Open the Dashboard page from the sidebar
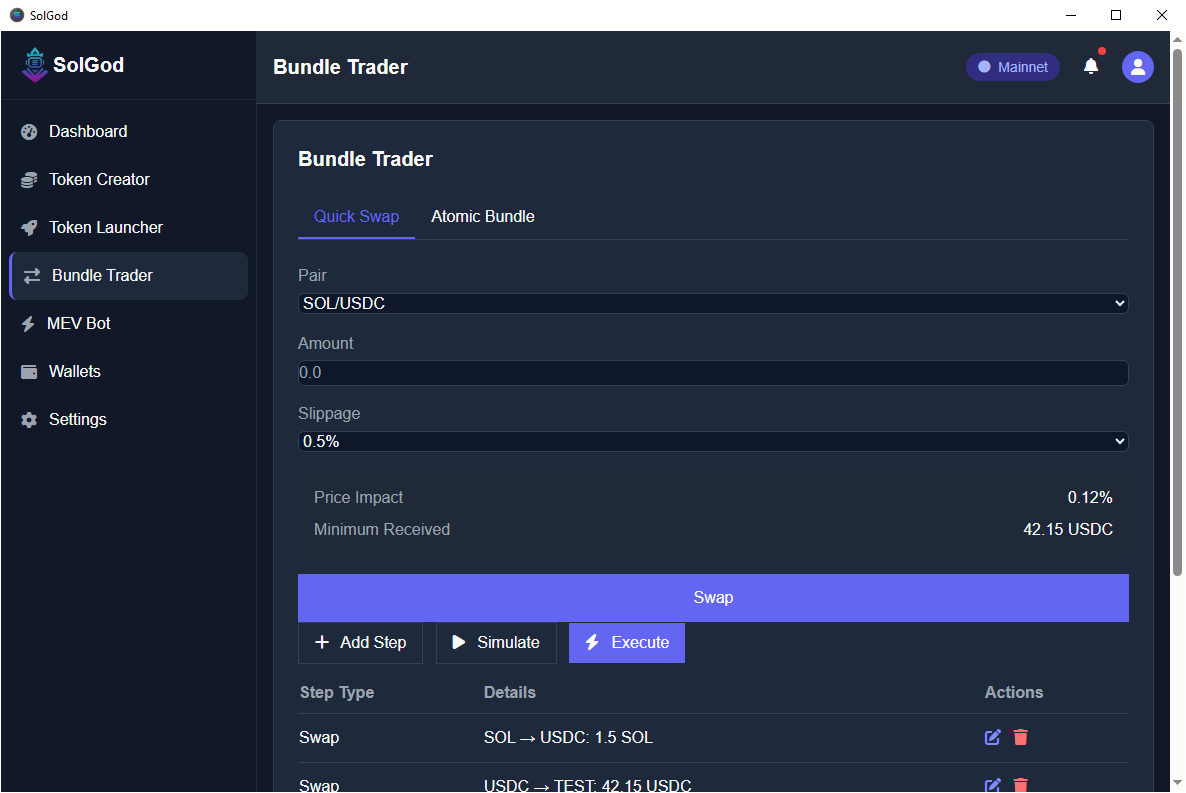Image resolution: width=1186 pixels, height=793 pixels. click(28, 131)
